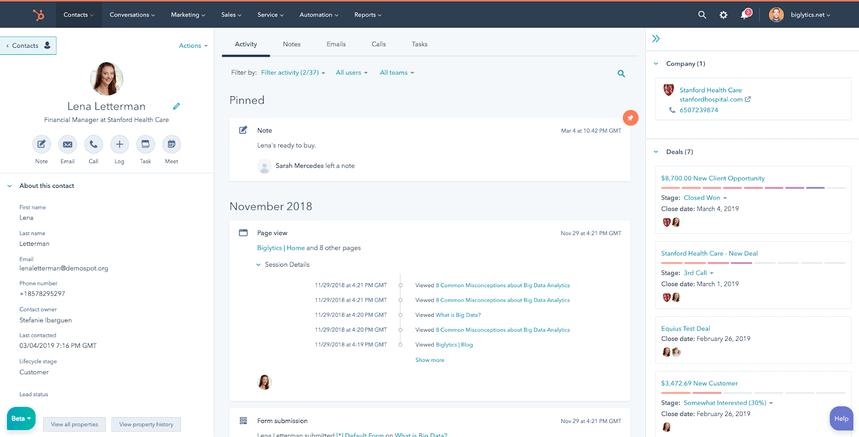This screenshot has width=859, height=437.
Task: Open the Biglytics | Home page link
Action: pos(281,248)
